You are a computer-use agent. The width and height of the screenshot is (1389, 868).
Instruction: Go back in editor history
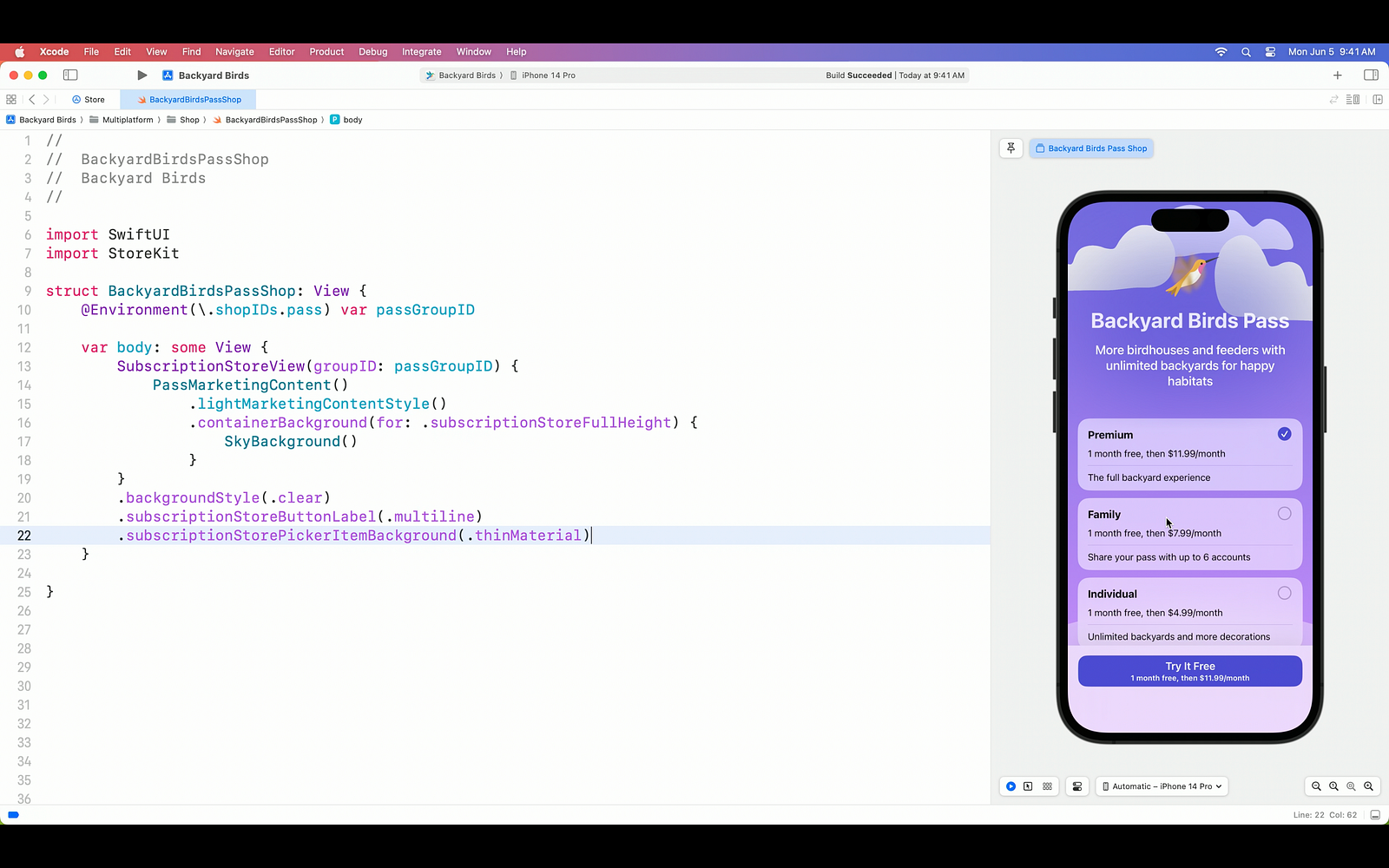click(32, 100)
